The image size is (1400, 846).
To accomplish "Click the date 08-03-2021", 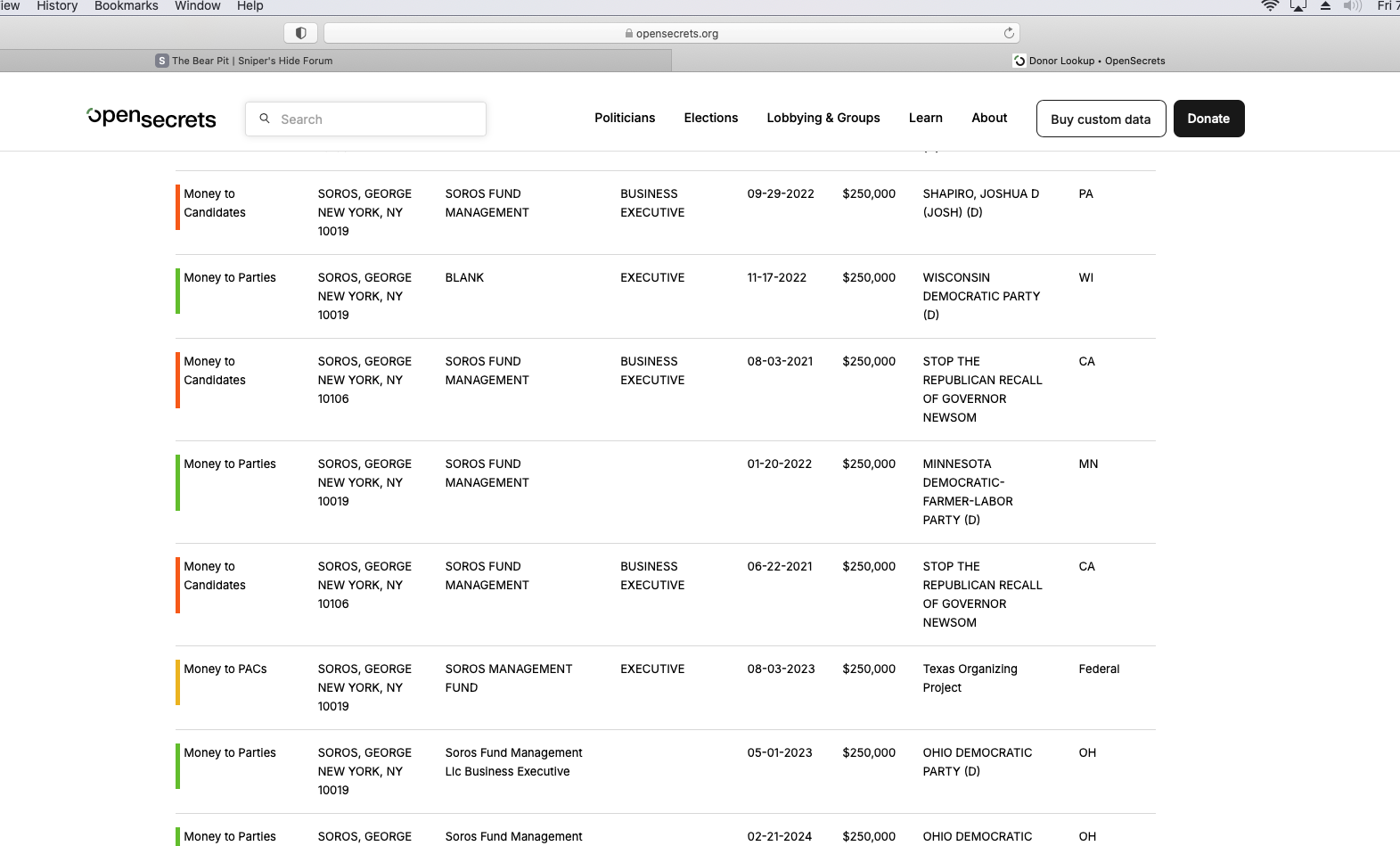I will point(781,361).
